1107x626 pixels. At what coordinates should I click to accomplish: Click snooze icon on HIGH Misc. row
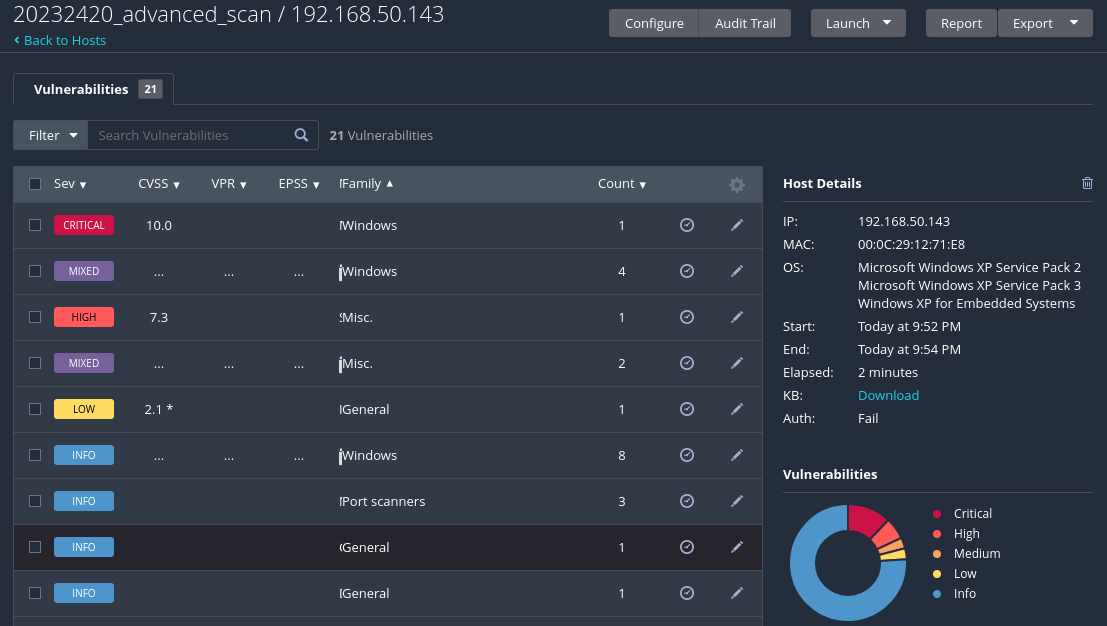687,317
